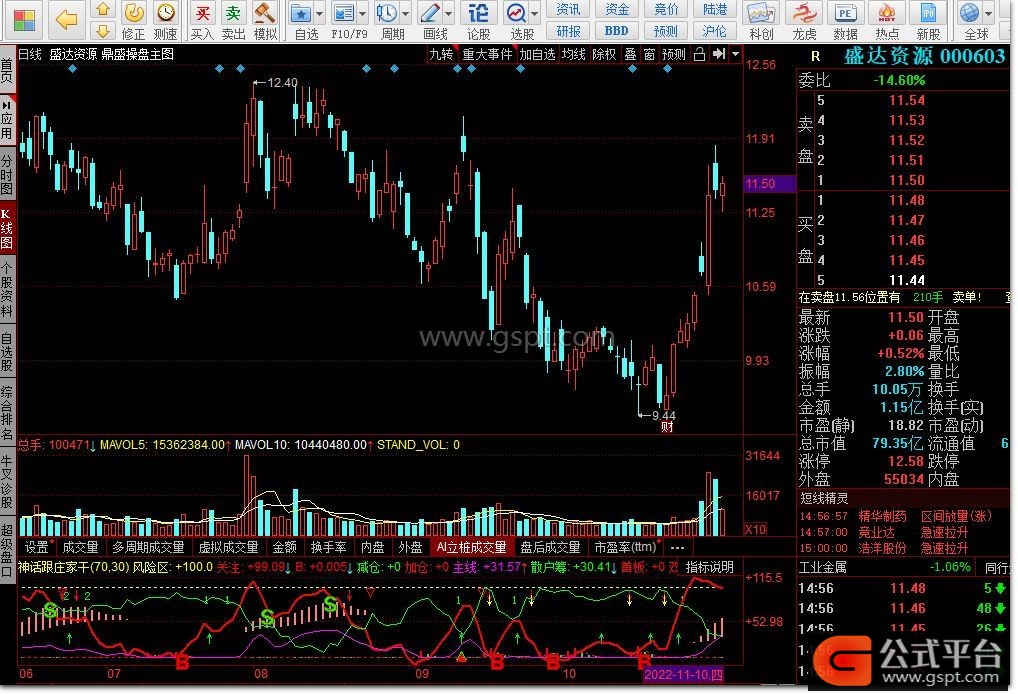Click the yellow up arrow icon
The height and width of the screenshot is (694, 1018).
[x=102, y=9]
